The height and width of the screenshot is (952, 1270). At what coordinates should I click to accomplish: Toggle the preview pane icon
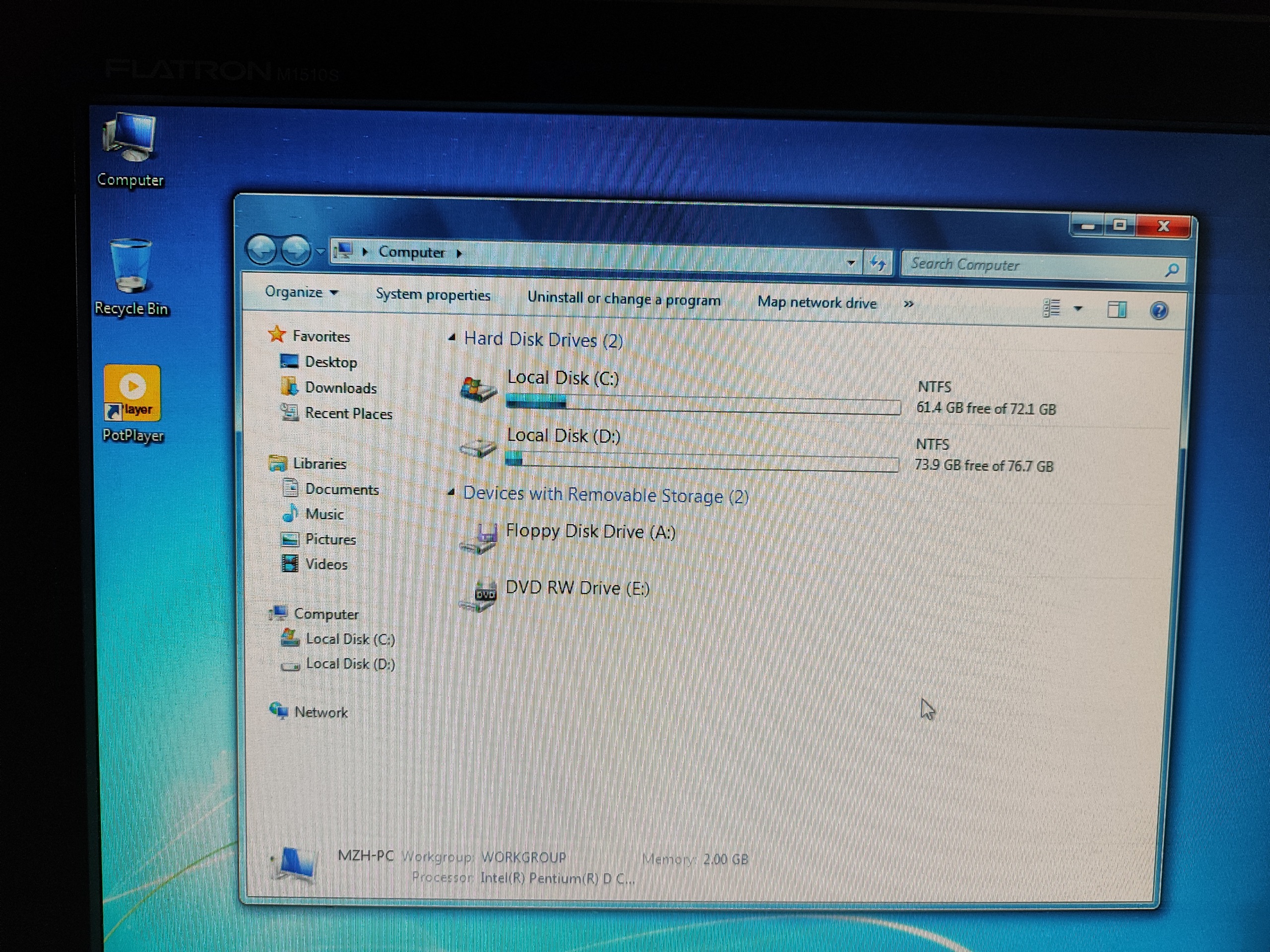click(1117, 310)
